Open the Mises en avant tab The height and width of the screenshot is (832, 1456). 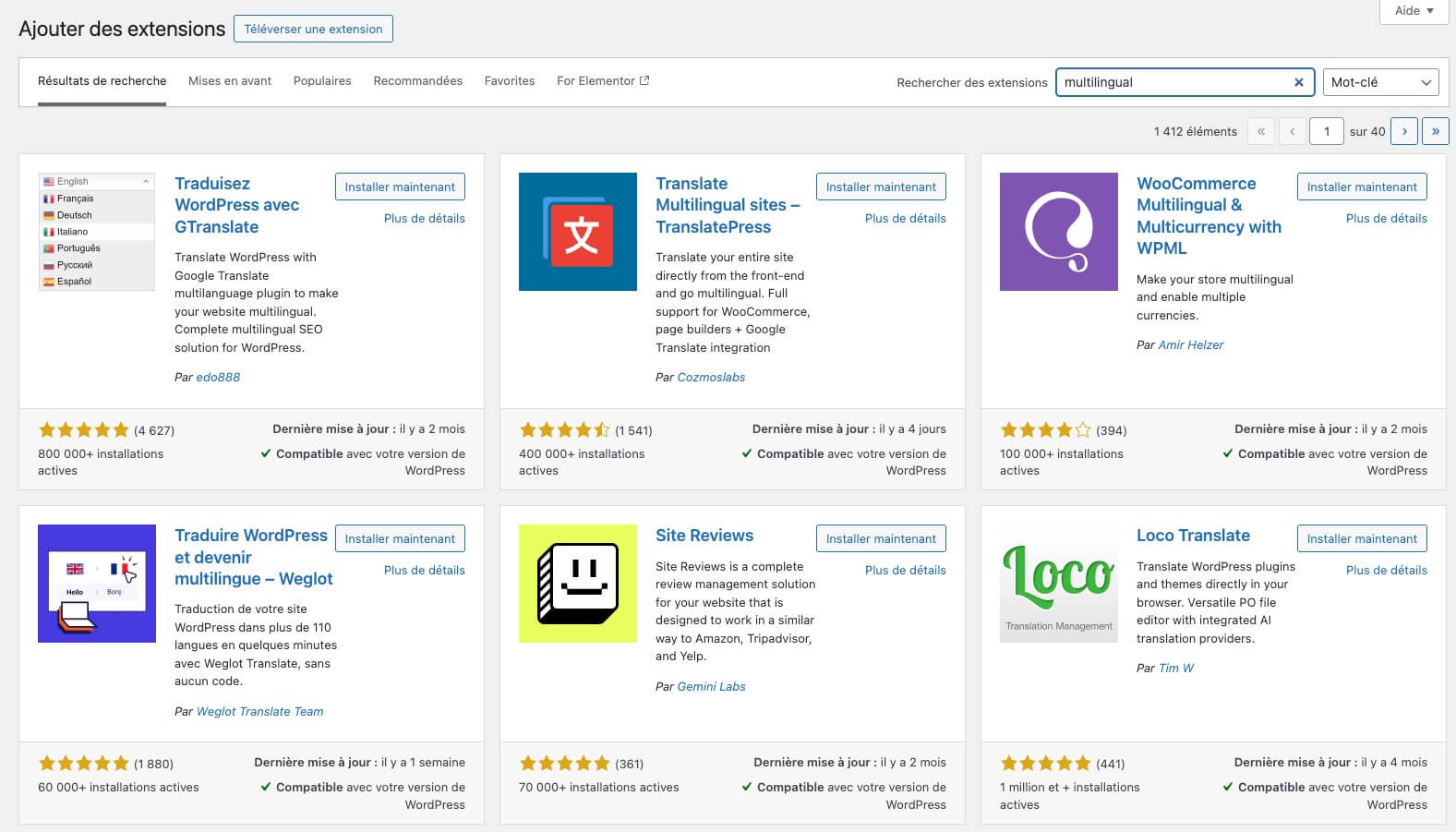tap(230, 81)
